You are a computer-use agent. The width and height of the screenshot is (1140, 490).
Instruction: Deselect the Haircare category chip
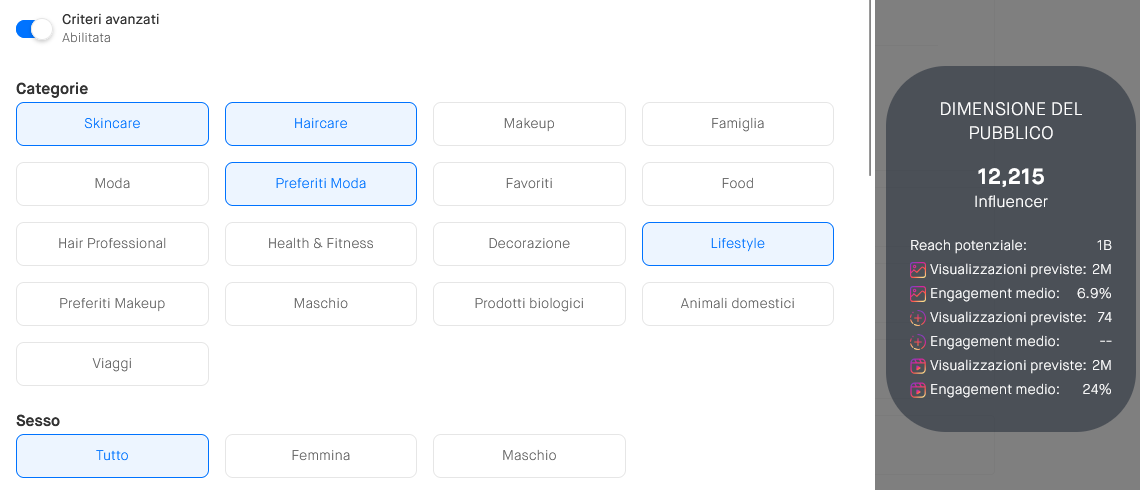(x=321, y=124)
